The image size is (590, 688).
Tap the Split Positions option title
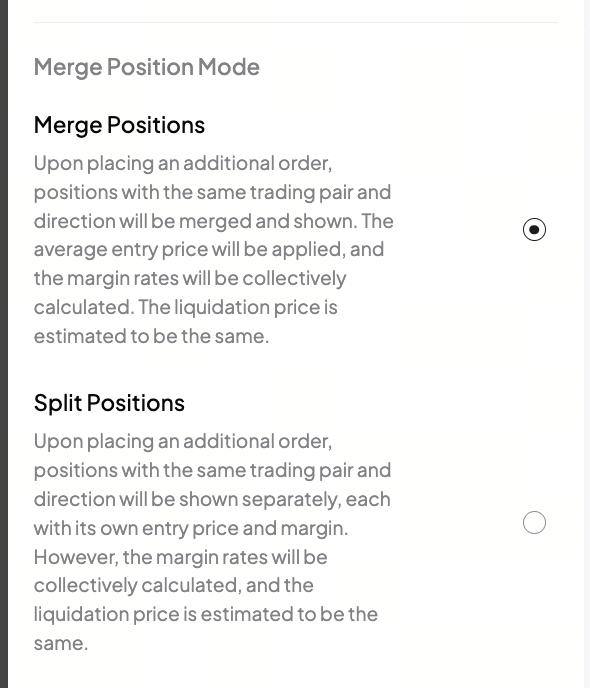tap(109, 403)
